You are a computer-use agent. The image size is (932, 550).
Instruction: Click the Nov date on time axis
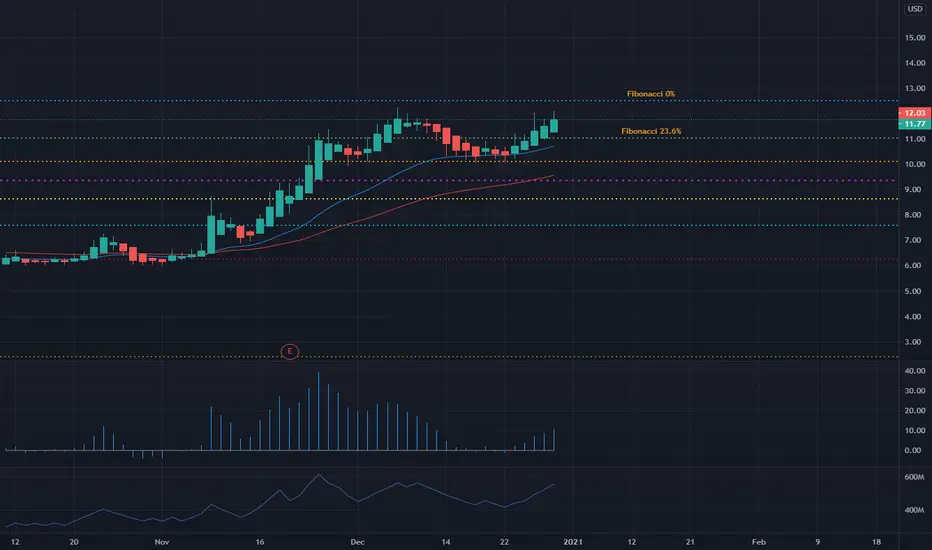[162, 542]
